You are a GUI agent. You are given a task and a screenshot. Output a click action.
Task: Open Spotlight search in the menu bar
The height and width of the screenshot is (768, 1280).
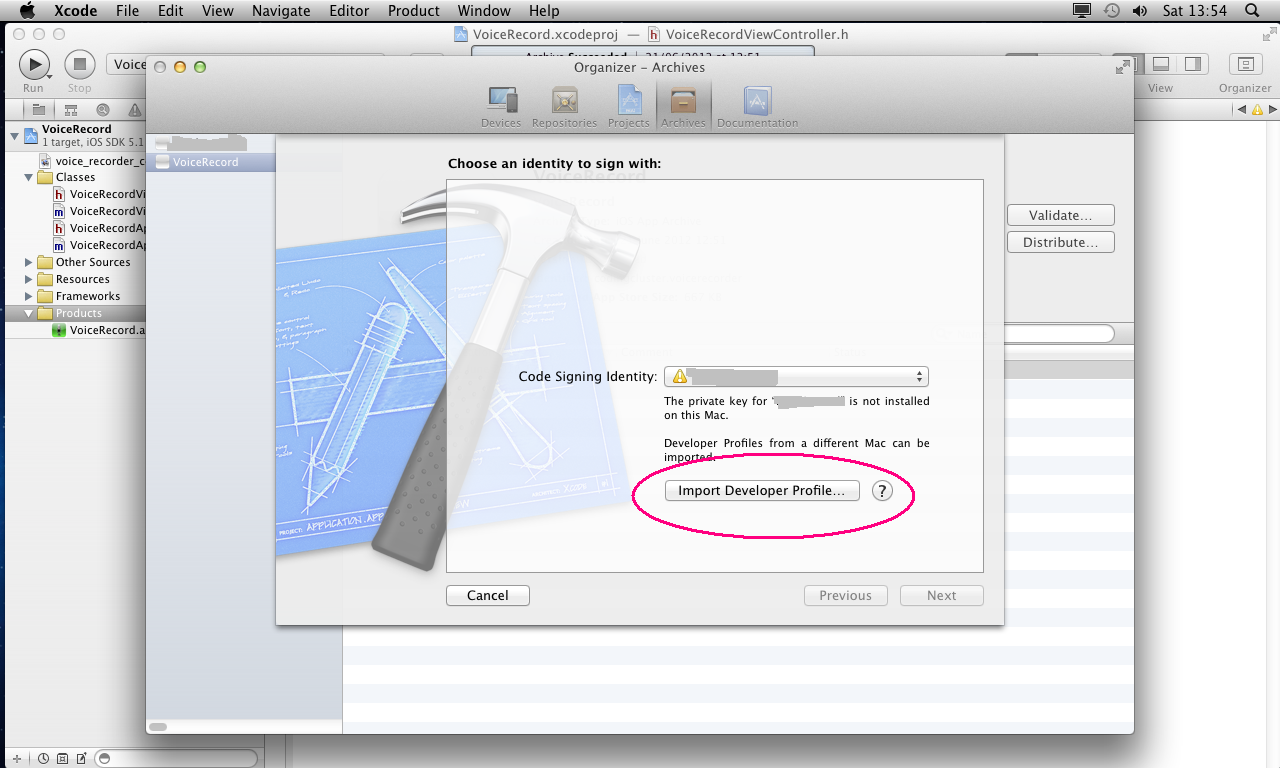1252,11
